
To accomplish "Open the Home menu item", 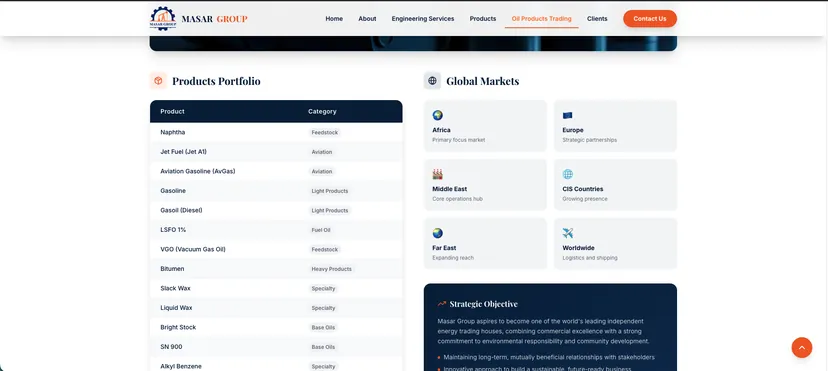I will click(334, 18).
